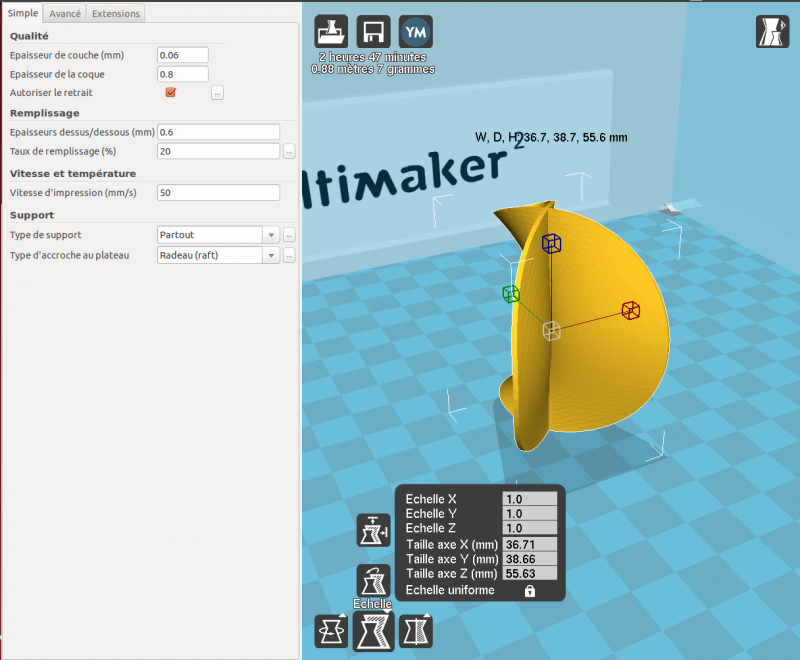Select the Rotate tool icon
The width and height of the screenshot is (800, 660).
331,631
